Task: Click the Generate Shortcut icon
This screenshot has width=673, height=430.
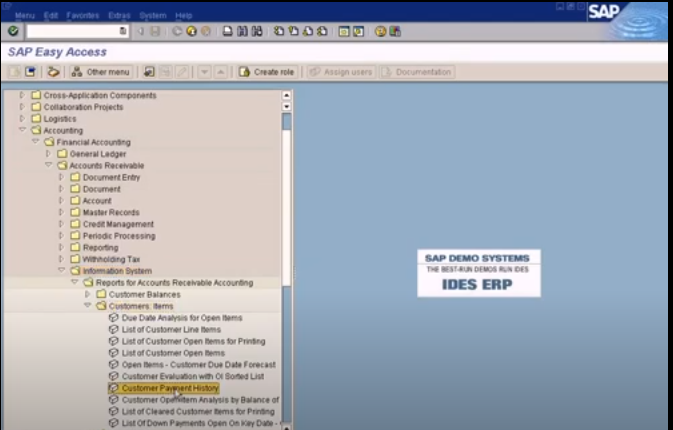Action: 358,31
